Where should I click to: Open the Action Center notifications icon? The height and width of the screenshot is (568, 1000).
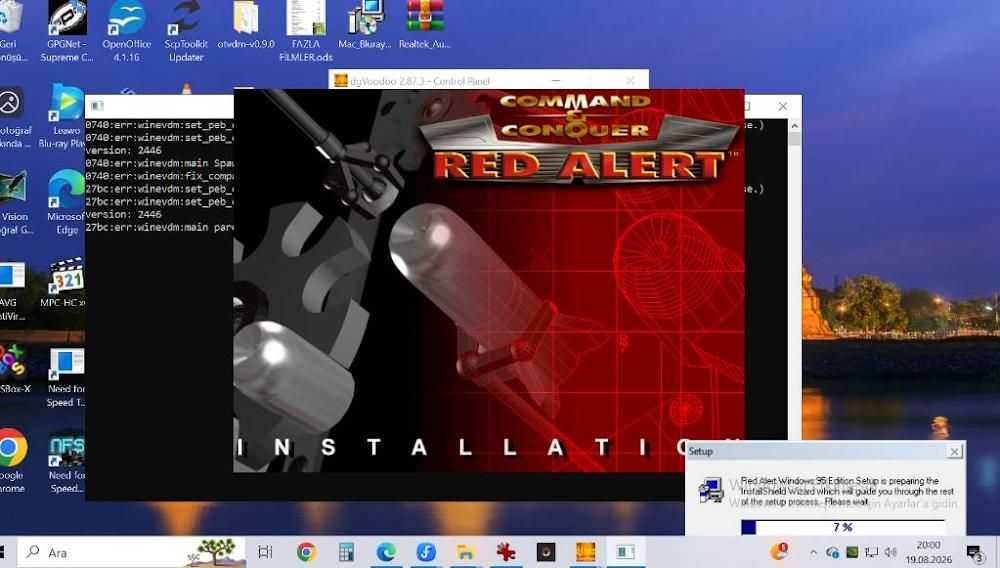[974, 553]
